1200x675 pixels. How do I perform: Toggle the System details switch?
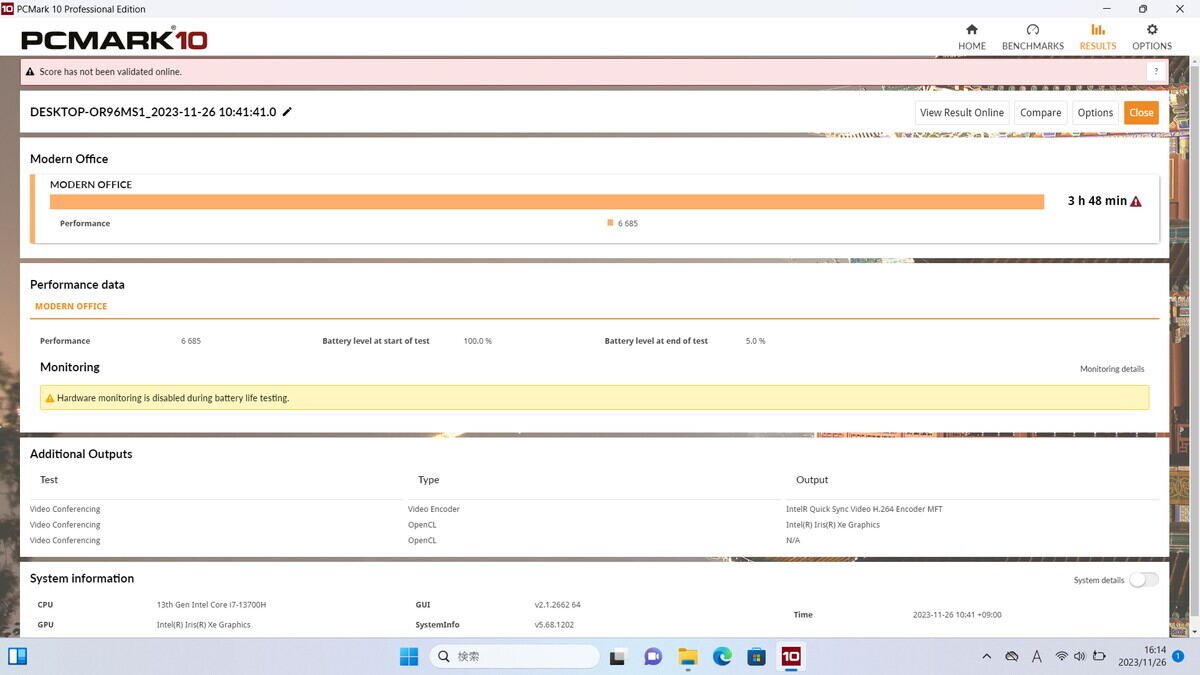1144,580
